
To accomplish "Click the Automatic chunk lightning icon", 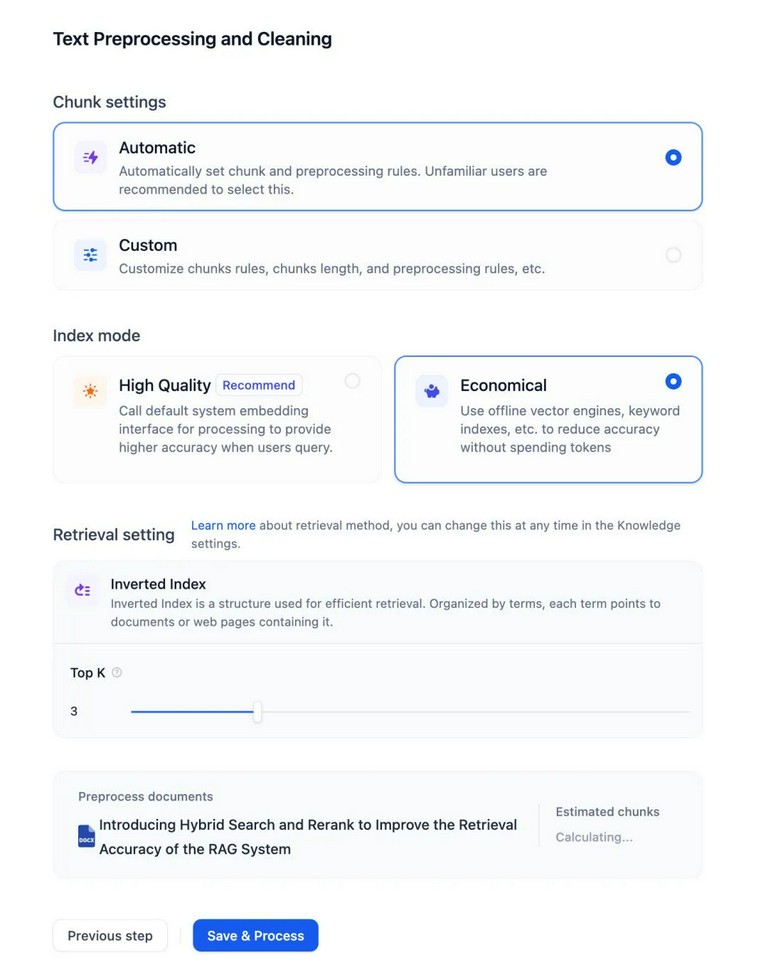I will point(90,158).
